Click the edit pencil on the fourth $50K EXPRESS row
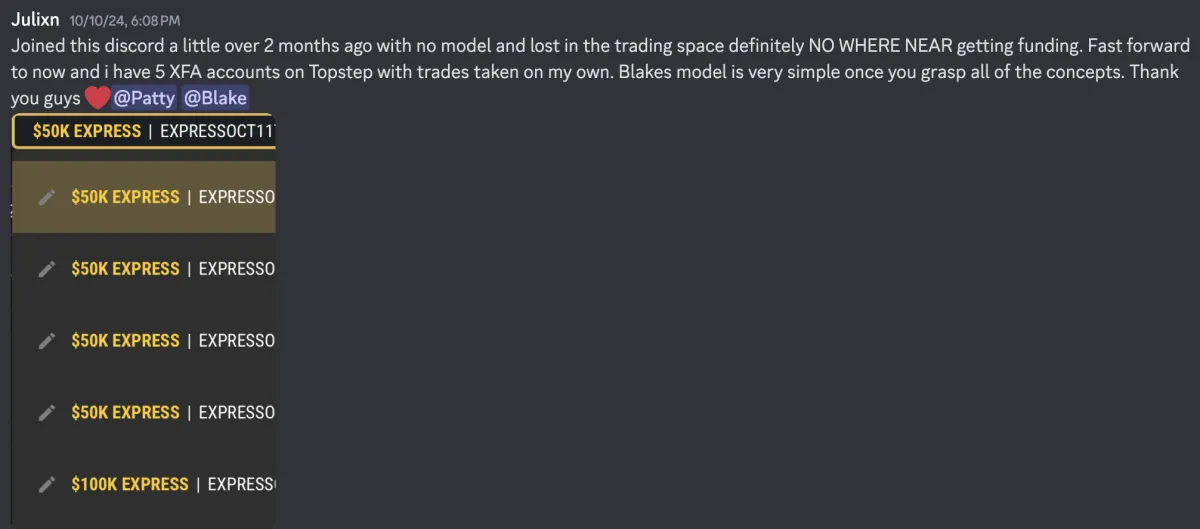This screenshot has width=1200, height=529. coord(46,412)
